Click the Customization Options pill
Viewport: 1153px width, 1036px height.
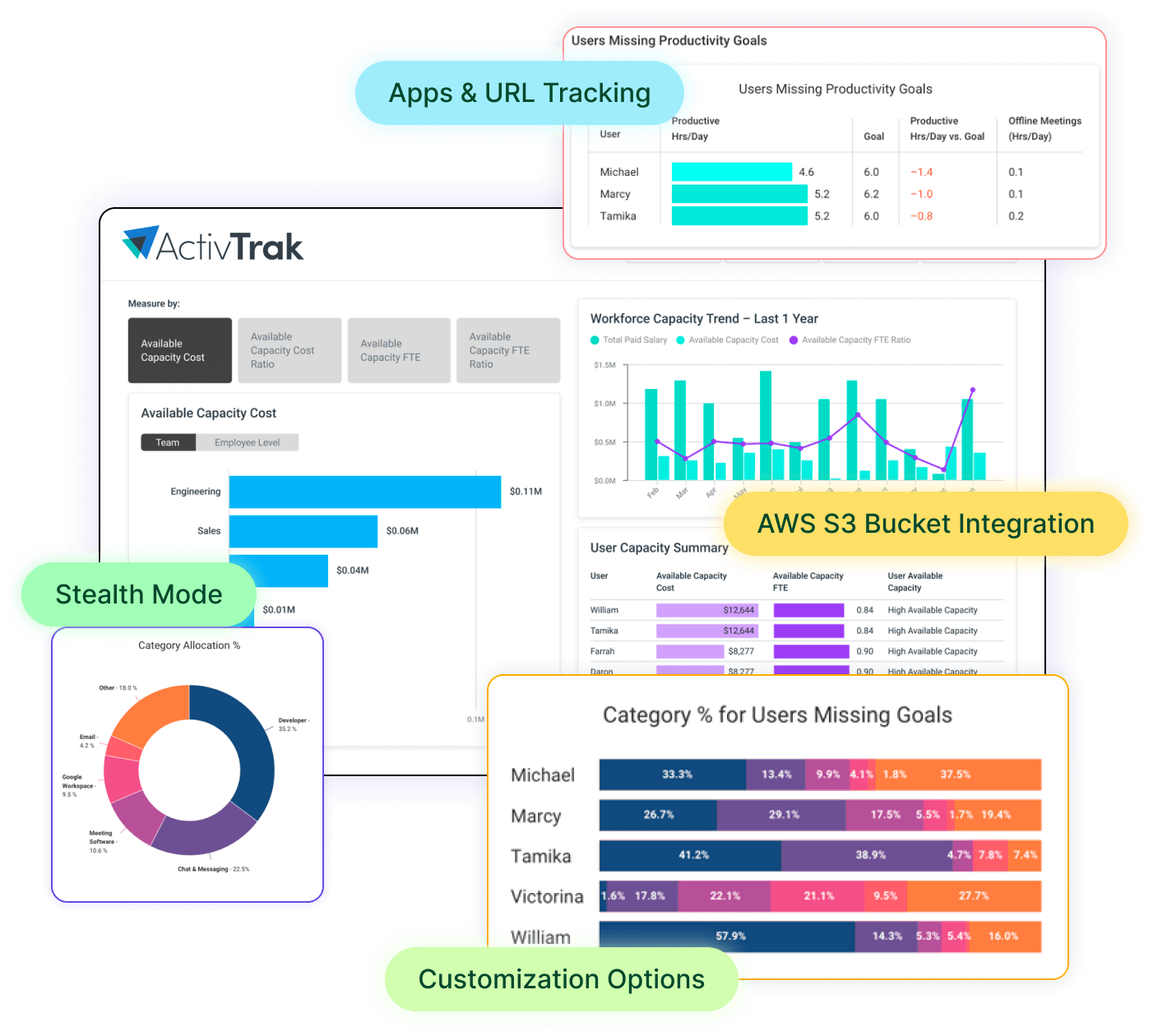(562, 979)
